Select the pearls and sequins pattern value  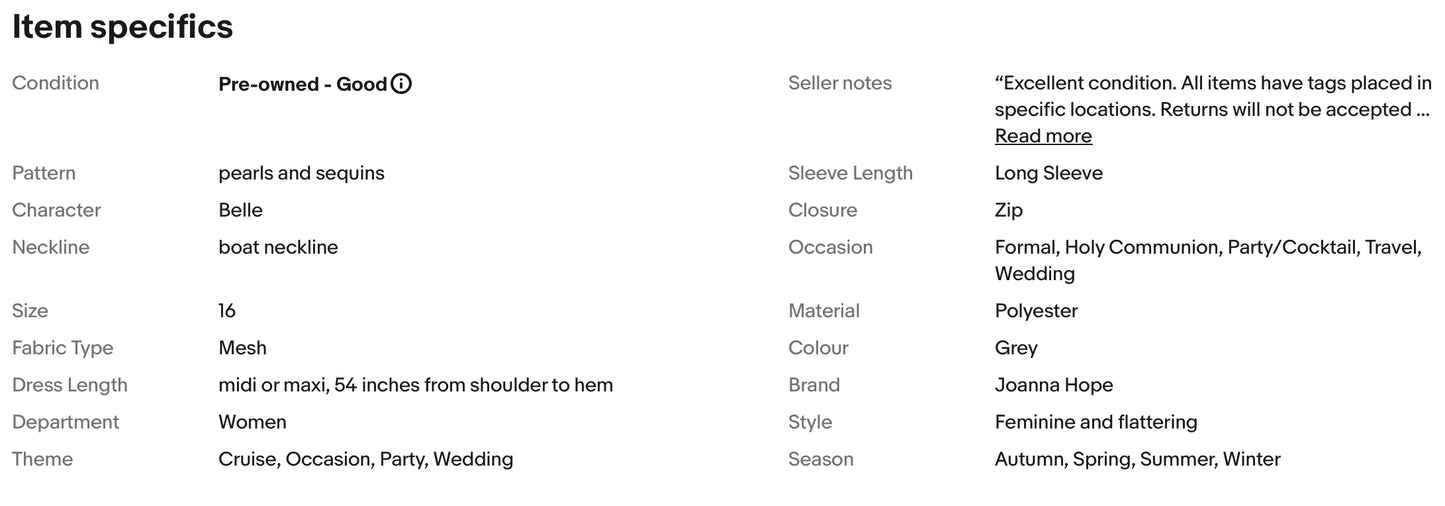[301, 173]
